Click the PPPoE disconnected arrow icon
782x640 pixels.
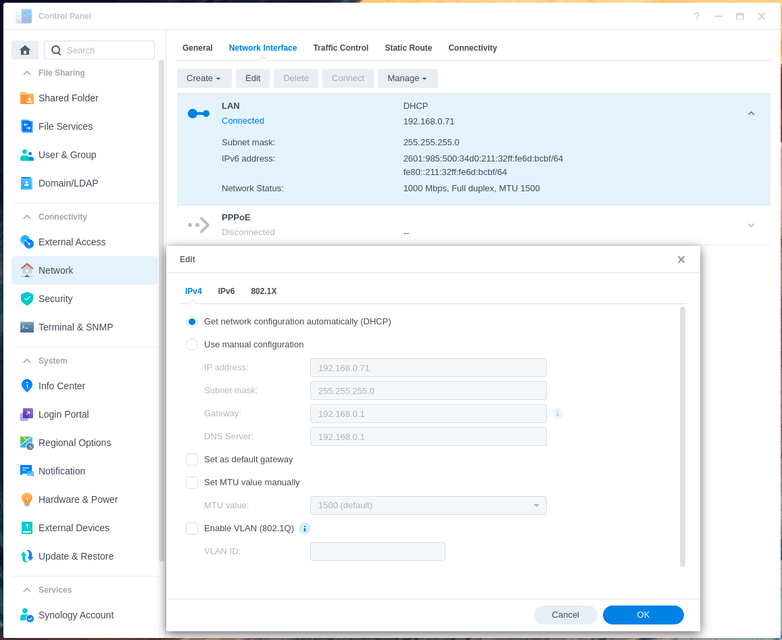tap(198, 225)
